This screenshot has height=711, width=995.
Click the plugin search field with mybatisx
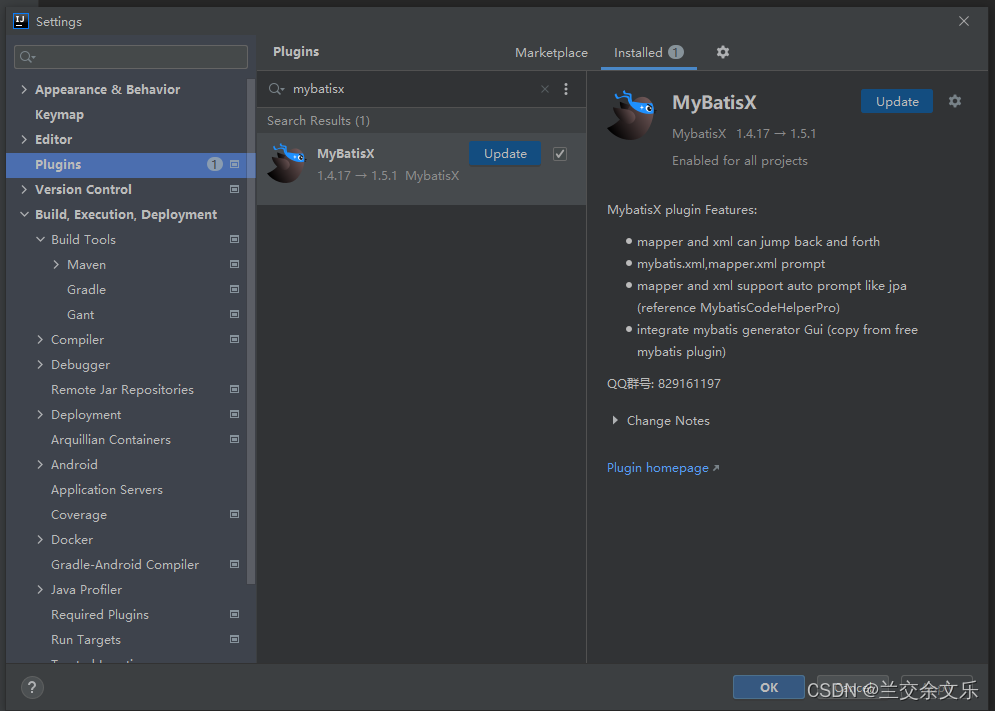412,89
